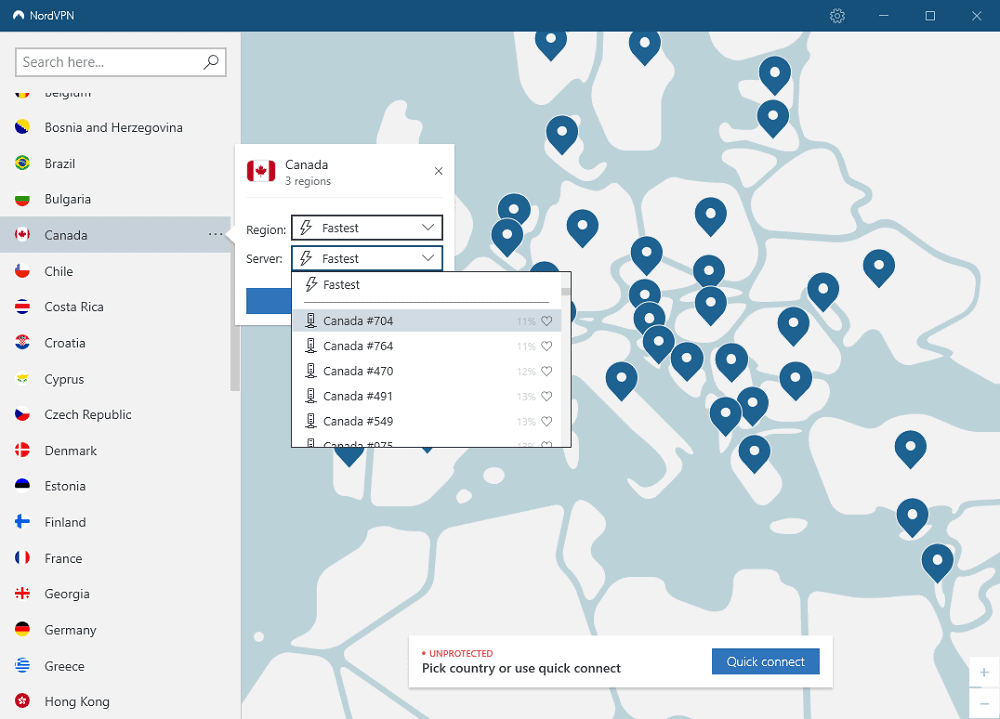The image size is (1000, 719).
Task: Maximize the NordVPN window
Action: point(930,16)
